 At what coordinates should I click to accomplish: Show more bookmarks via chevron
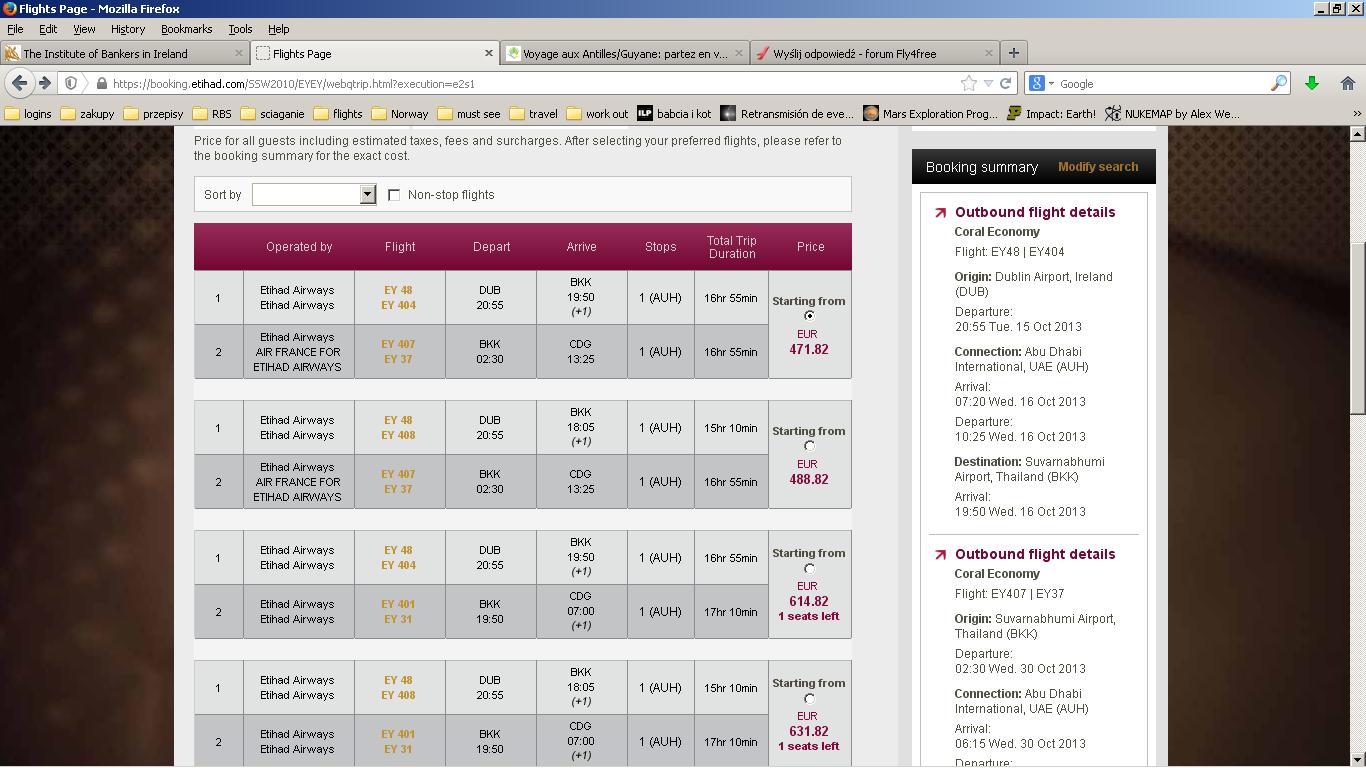click(x=1356, y=113)
